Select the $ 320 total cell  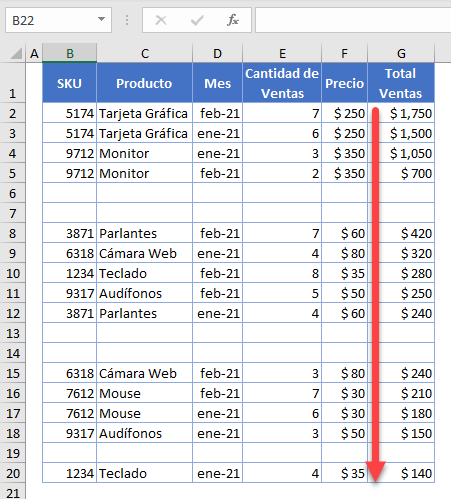(401, 253)
